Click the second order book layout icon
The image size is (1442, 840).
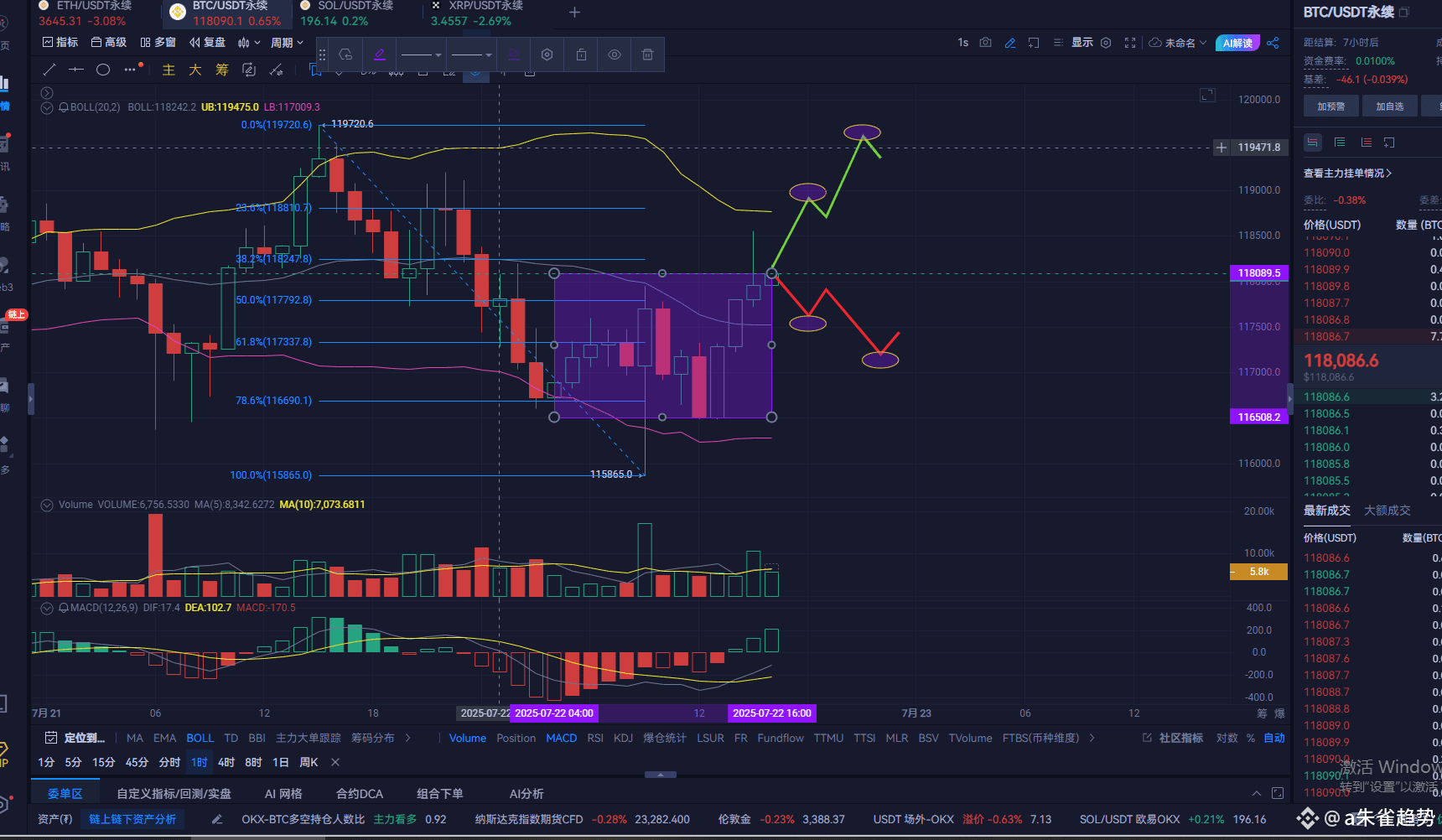pyautogui.click(x=1340, y=143)
